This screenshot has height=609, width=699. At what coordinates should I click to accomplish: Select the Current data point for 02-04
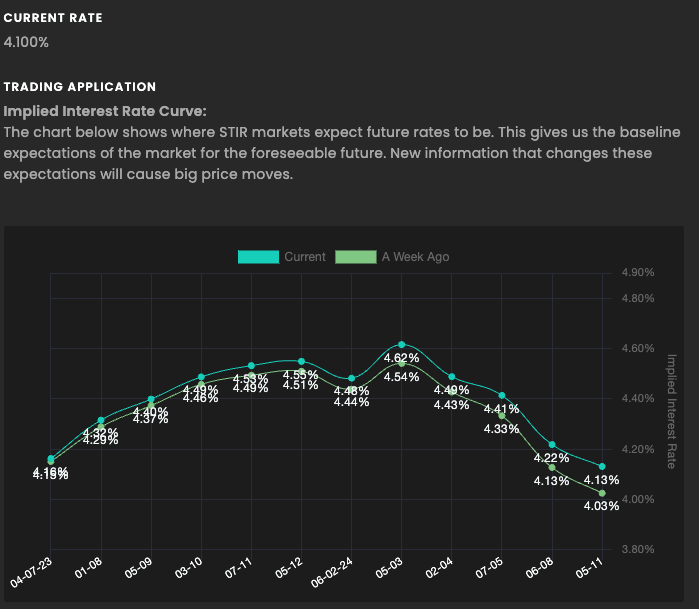pos(452,376)
